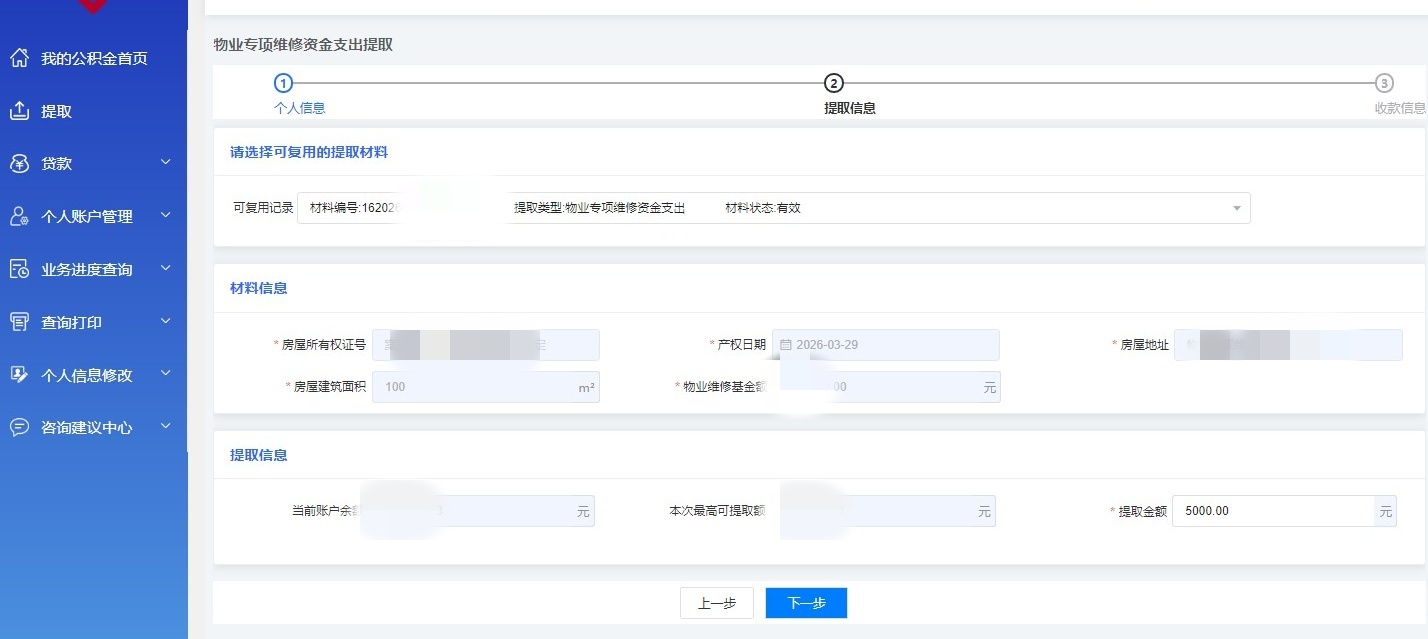Click the person icon for 个人账户管理

point(19,216)
